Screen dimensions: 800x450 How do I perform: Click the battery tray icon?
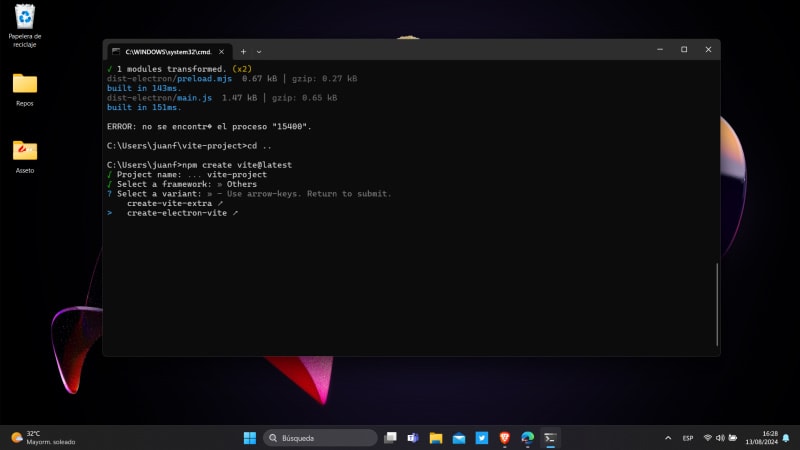point(733,438)
